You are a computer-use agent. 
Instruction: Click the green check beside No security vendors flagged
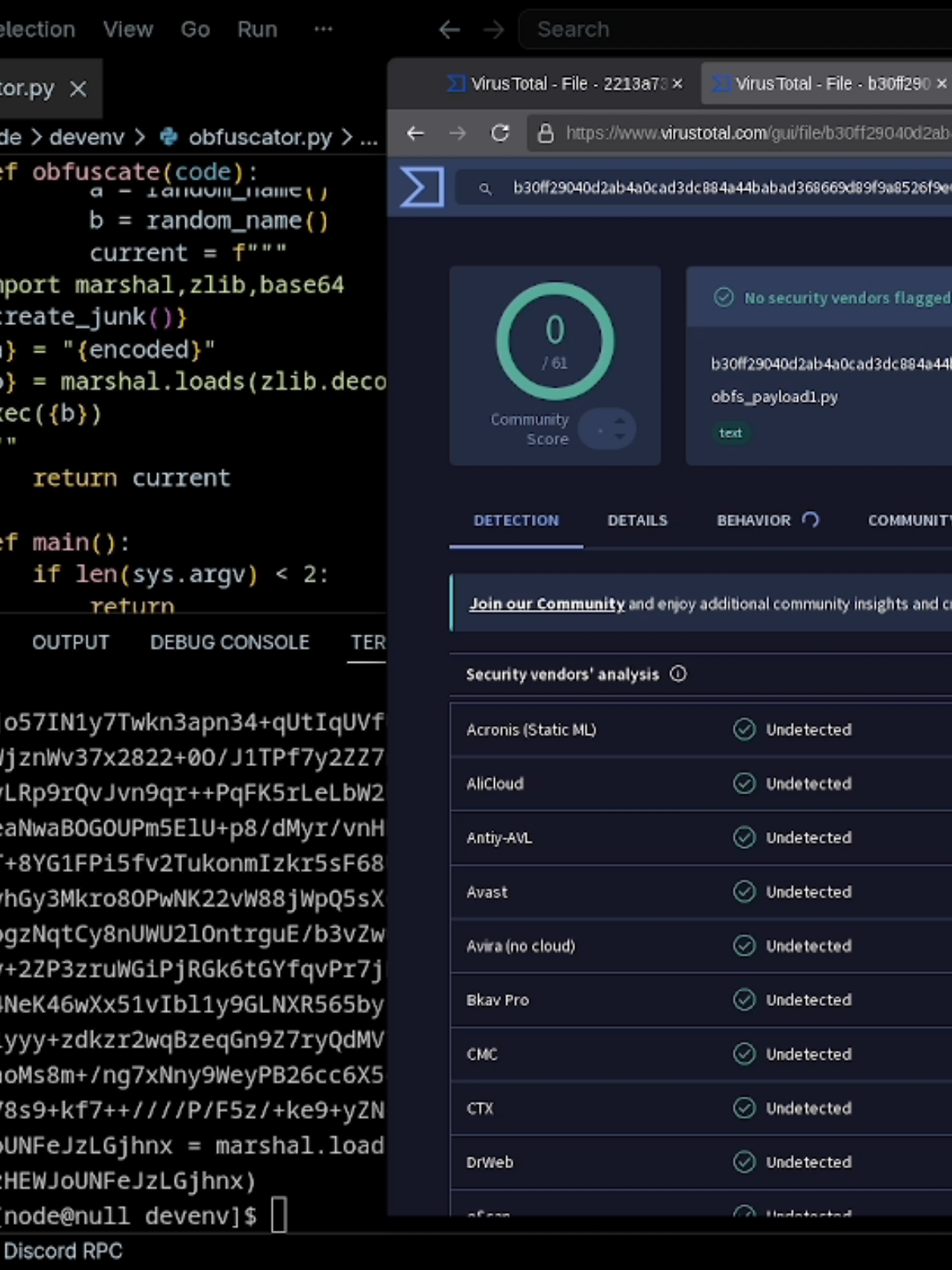723,298
